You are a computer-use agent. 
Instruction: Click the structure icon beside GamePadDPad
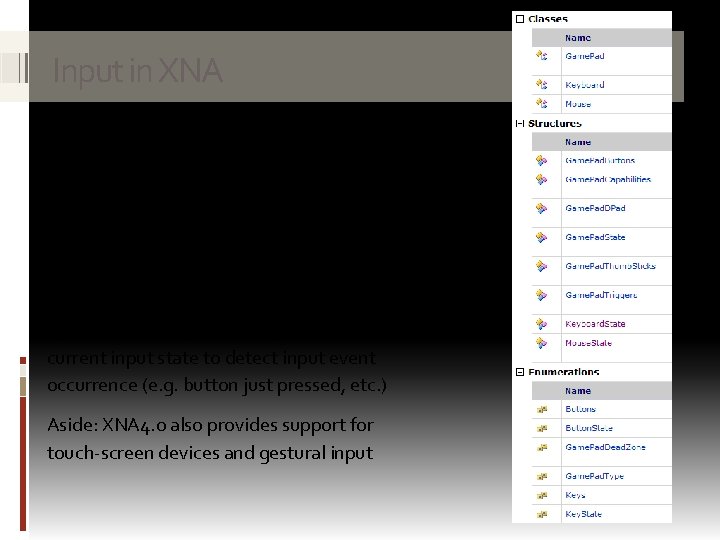point(542,208)
